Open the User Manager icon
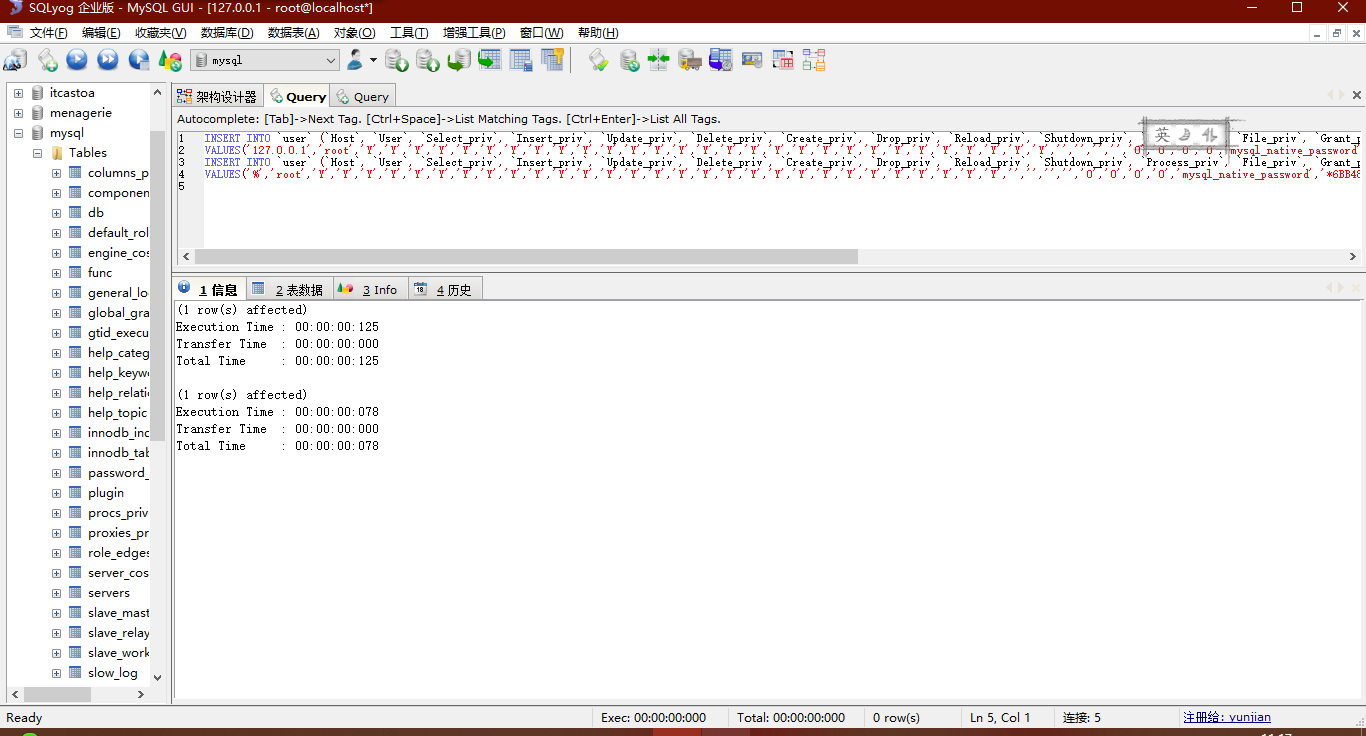 (x=355, y=60)
